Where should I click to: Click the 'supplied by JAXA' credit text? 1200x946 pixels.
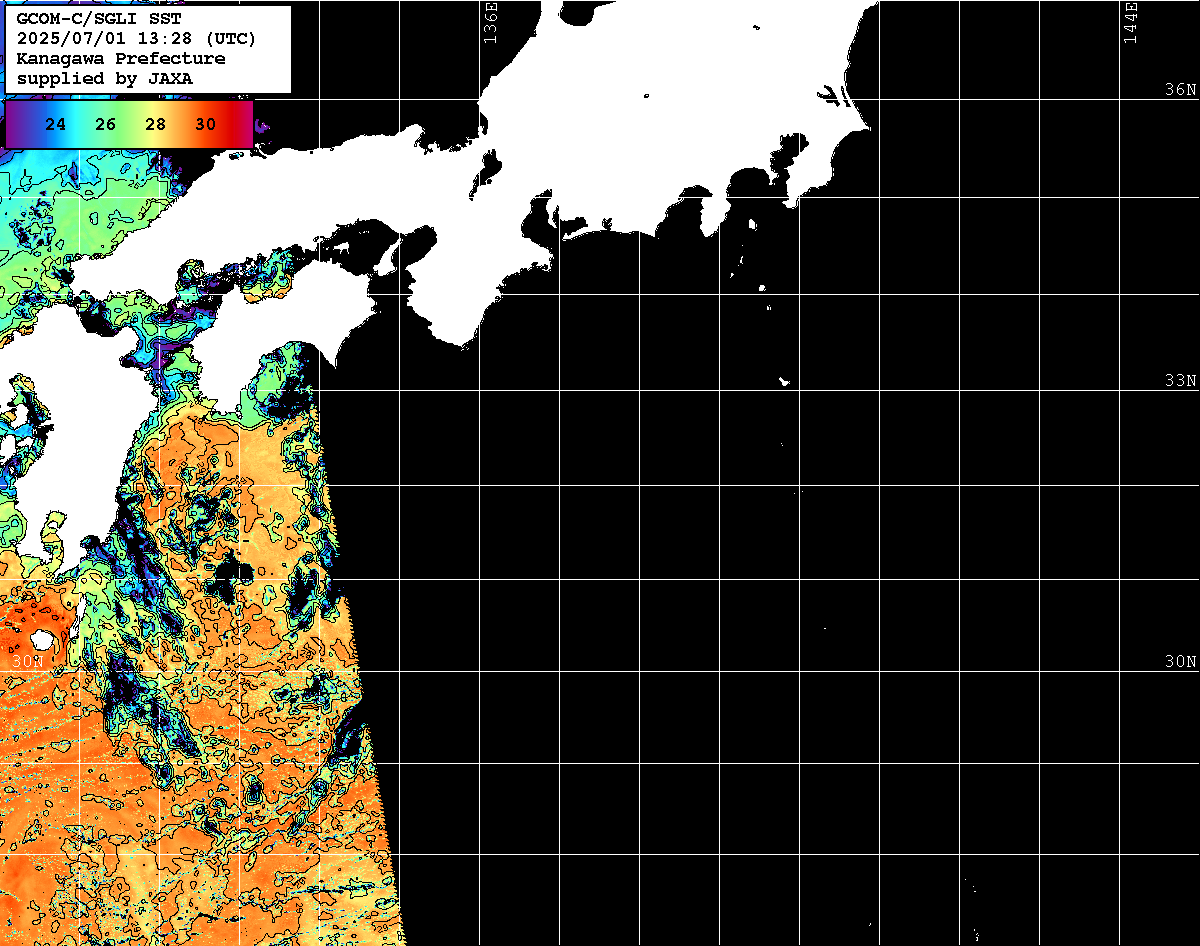click(x=105, y=78)
